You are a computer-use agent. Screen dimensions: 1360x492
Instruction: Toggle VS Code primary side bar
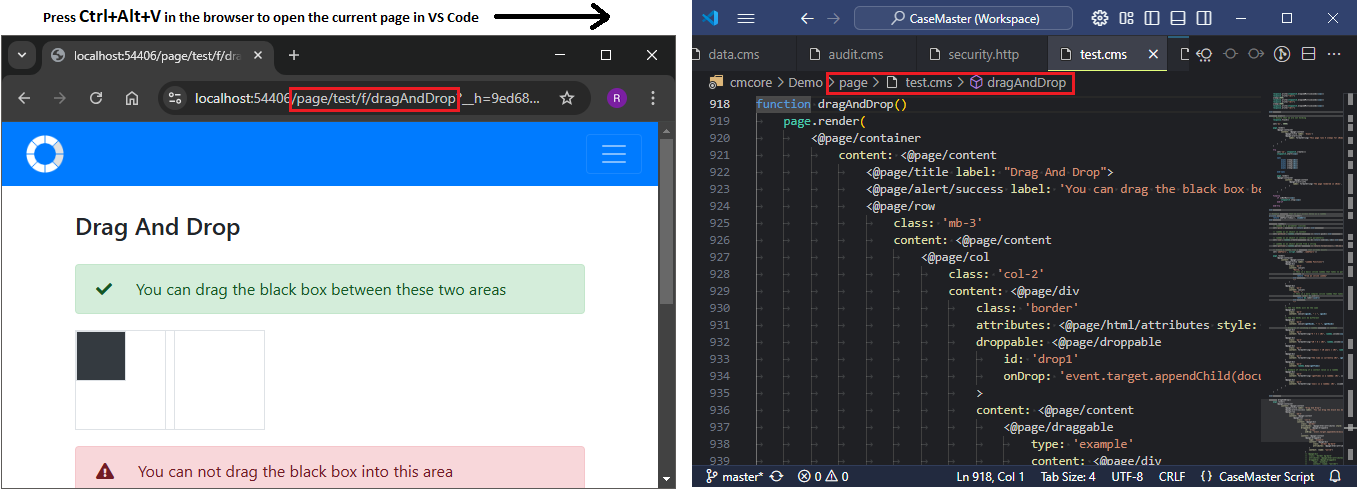[x=1153, y=18]
